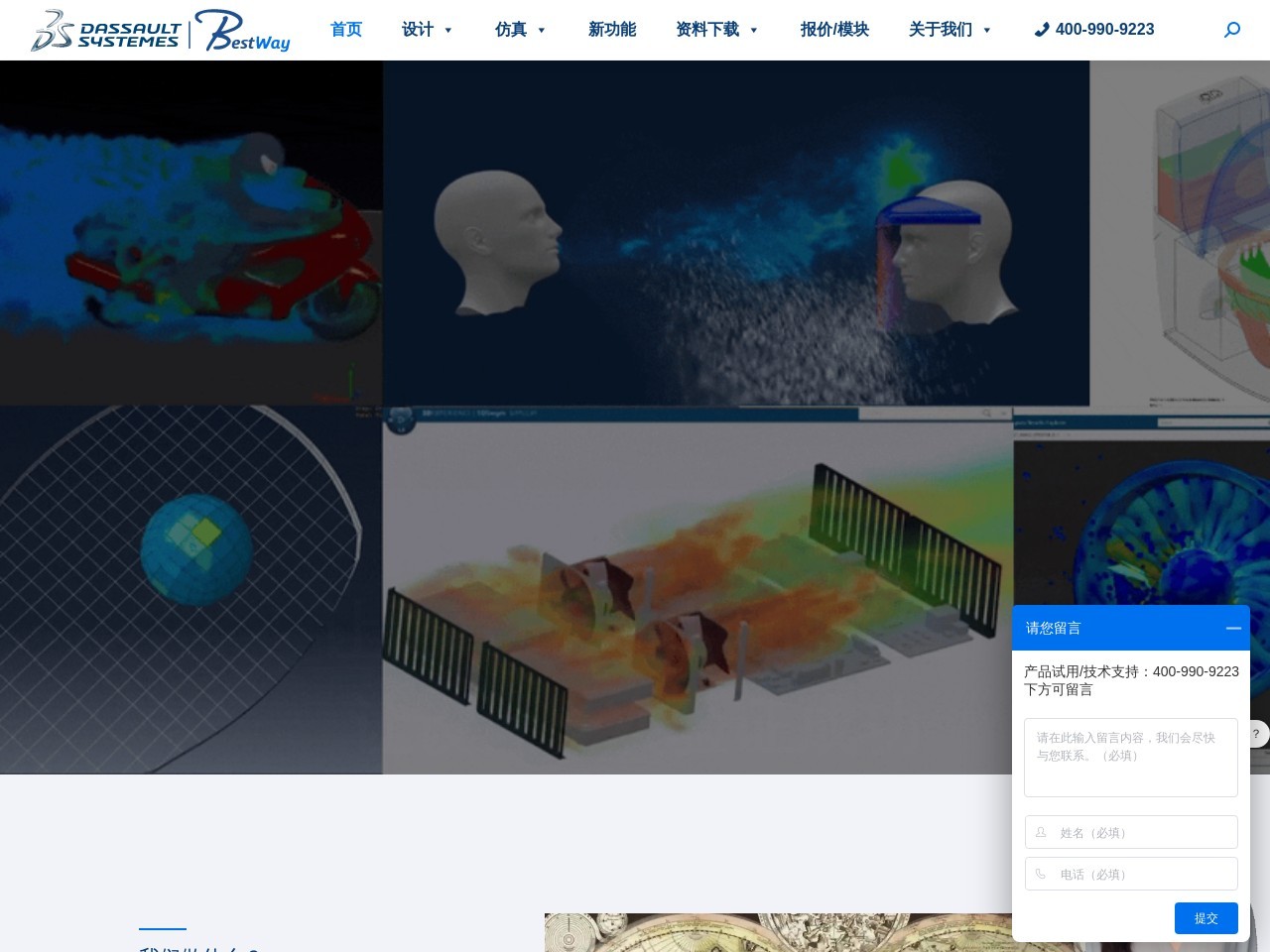1270x952 pixels.
Task: Click the two heads spray simulation banner
Action: pyautogui.click(x=735, y=233)
